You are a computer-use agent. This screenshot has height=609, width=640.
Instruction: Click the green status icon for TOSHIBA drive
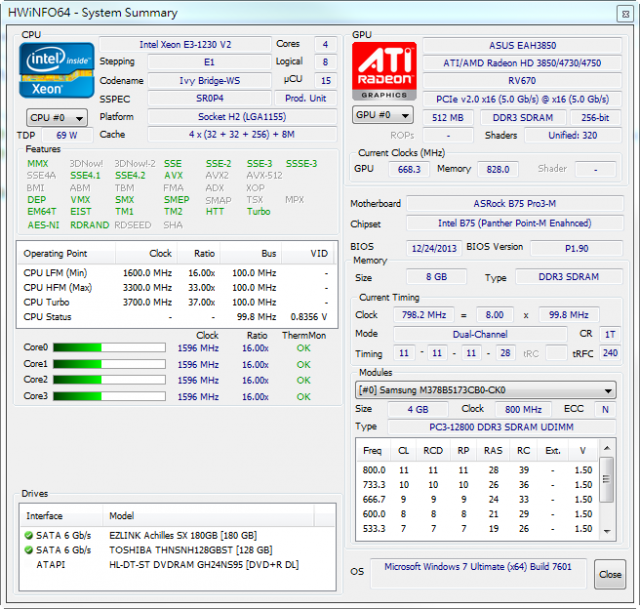(29, 550)
